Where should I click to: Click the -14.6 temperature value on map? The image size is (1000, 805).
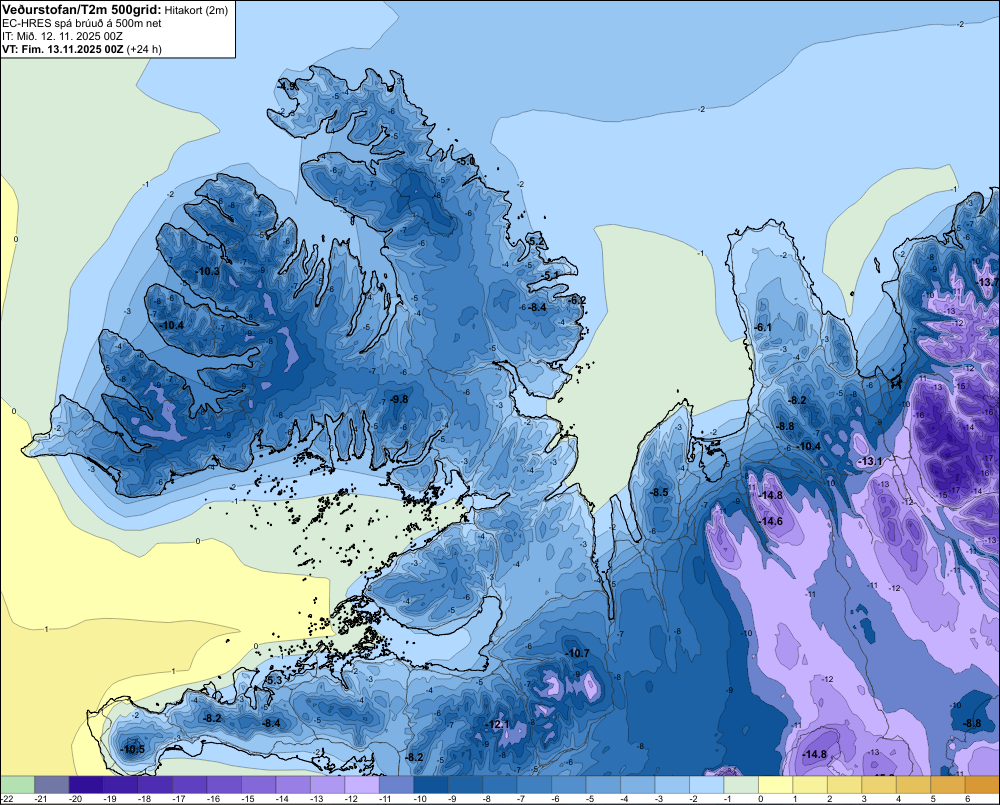coord(770,521)
